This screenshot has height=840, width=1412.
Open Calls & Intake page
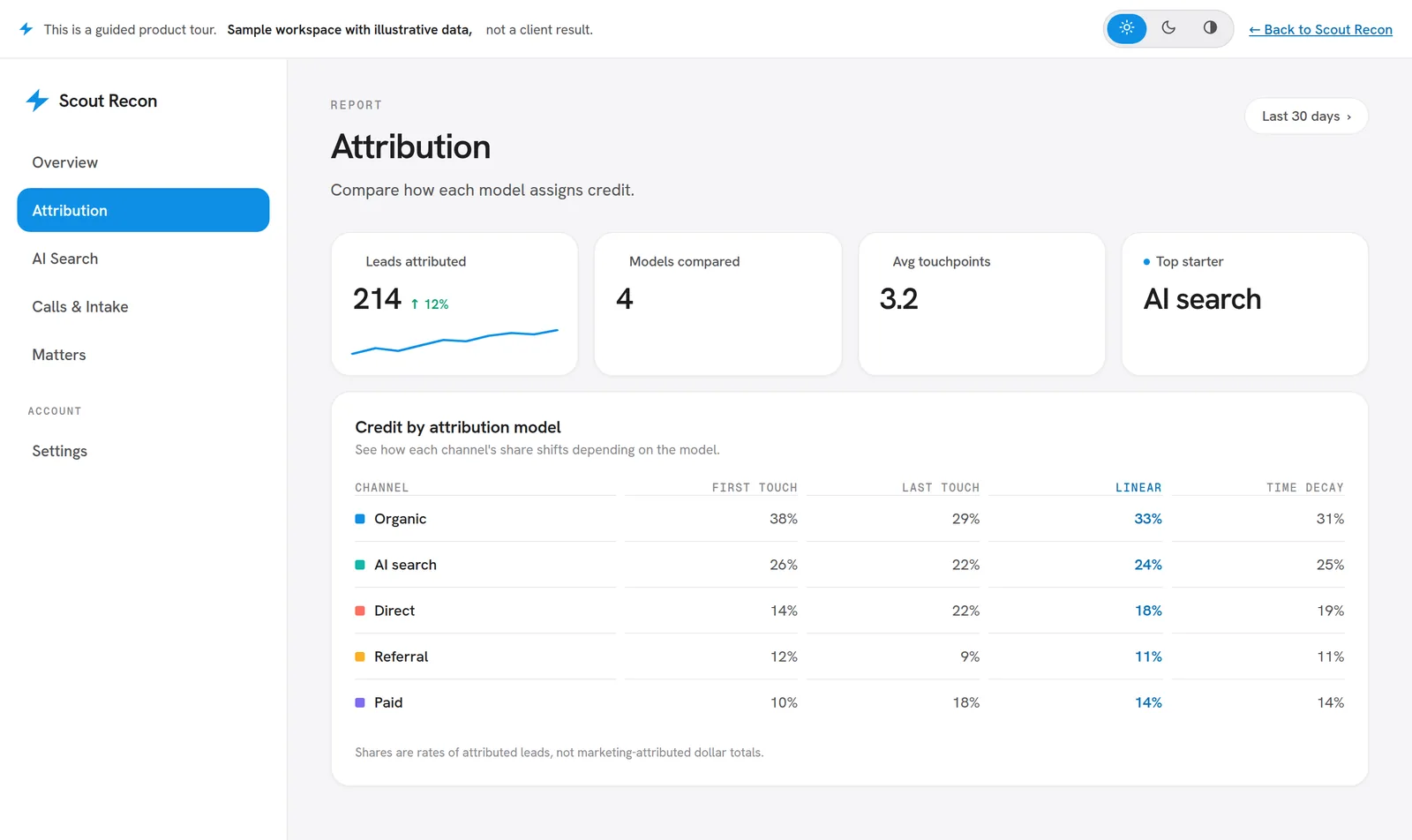pyautogui.click(x=143, y=306)
